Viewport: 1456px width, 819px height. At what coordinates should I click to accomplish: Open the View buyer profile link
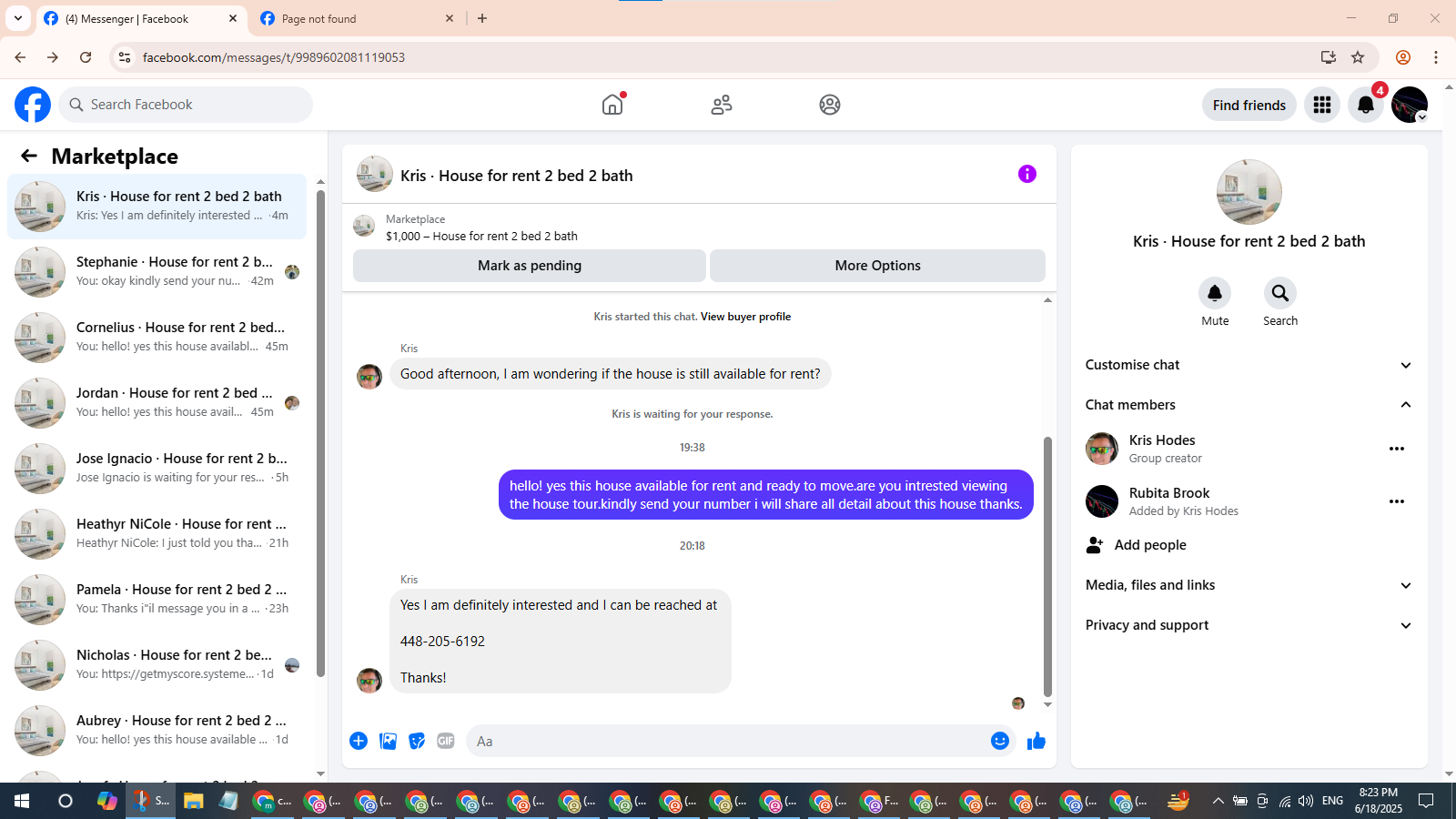click(745, 317)
